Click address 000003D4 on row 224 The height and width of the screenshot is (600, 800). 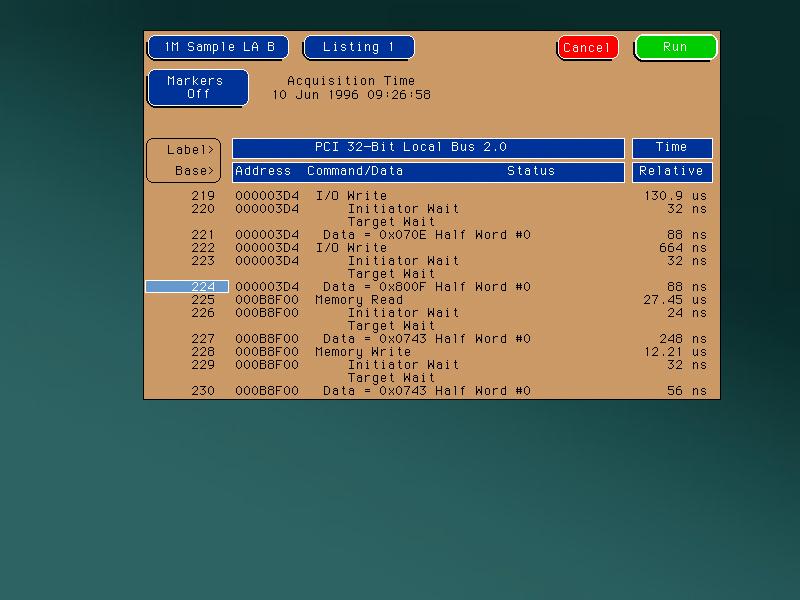click(267, 287)
